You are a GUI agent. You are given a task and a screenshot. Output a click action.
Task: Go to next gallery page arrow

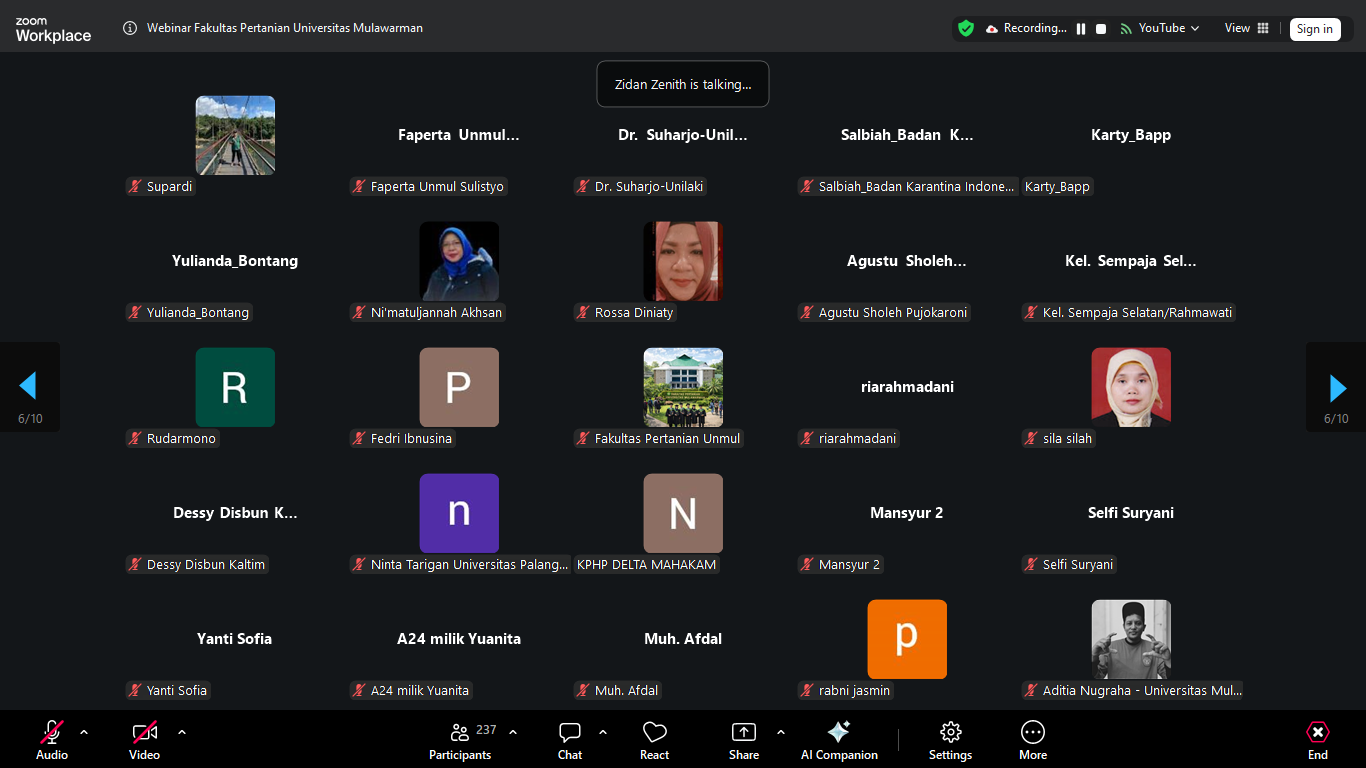[1337, 387]
